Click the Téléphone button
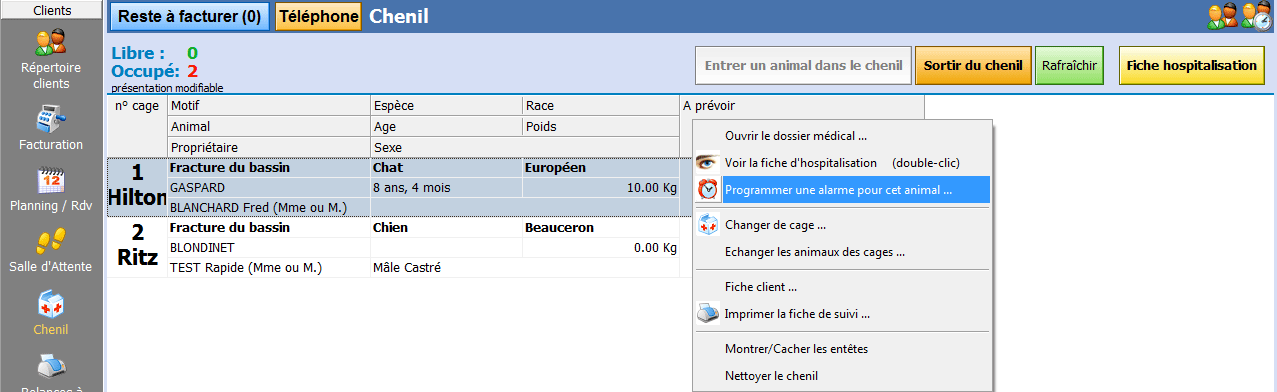This screenshot has height=392, width=1277. [318, 16]
